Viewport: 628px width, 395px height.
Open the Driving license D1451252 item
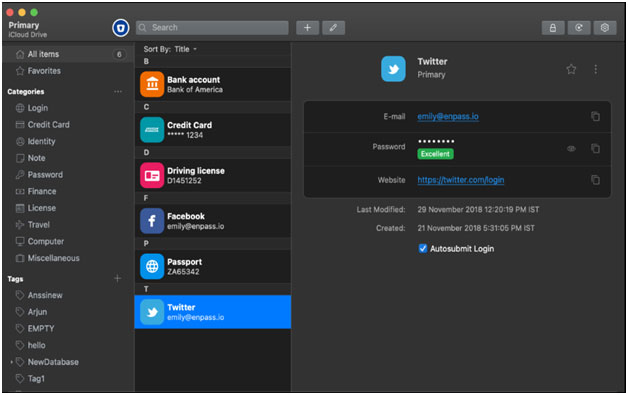tap(213, 175)
